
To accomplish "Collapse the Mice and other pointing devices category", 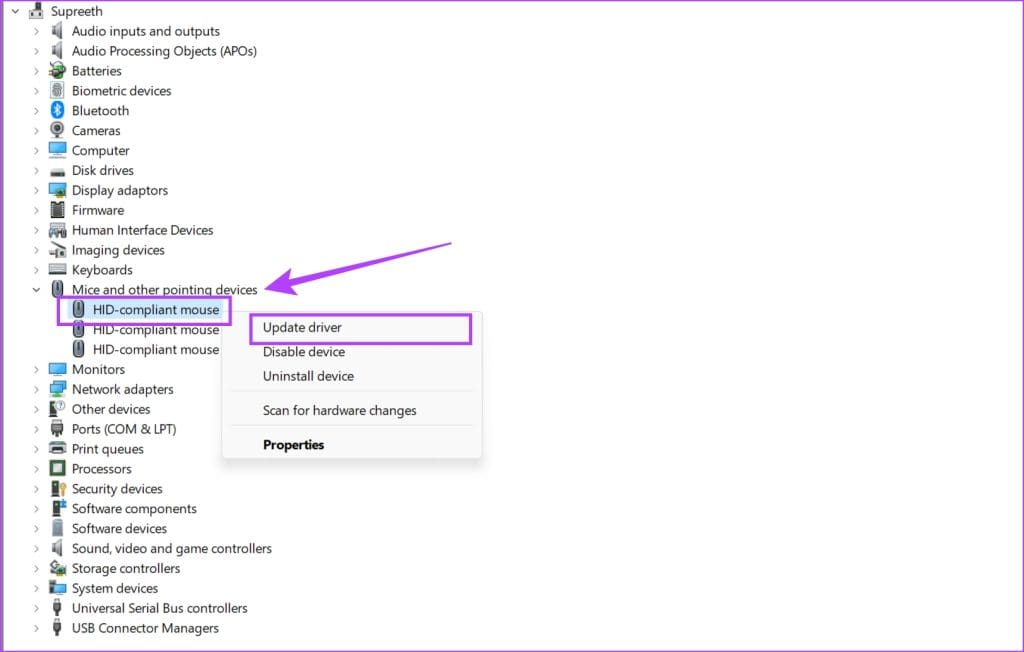I will click(36, 289).
